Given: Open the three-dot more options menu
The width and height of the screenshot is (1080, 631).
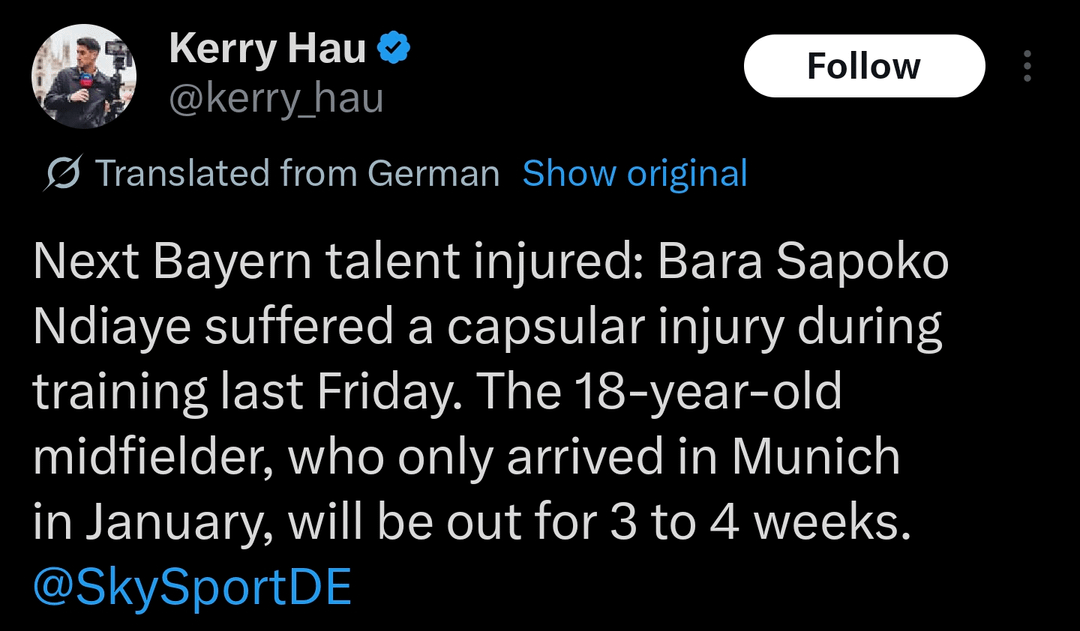Looking at the screenshot, I should click(1026, 66).
